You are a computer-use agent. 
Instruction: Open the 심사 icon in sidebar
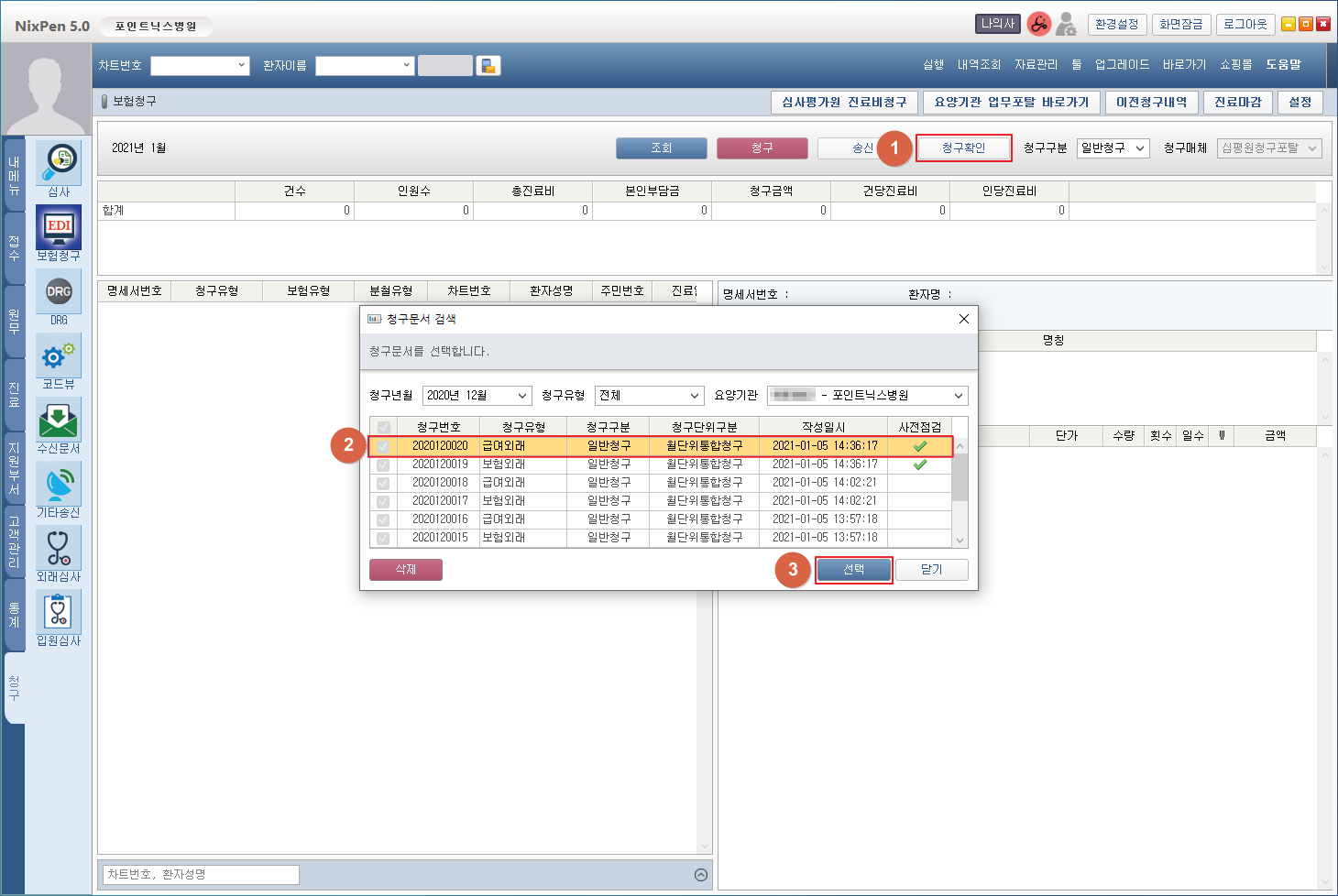click(59, 163)
